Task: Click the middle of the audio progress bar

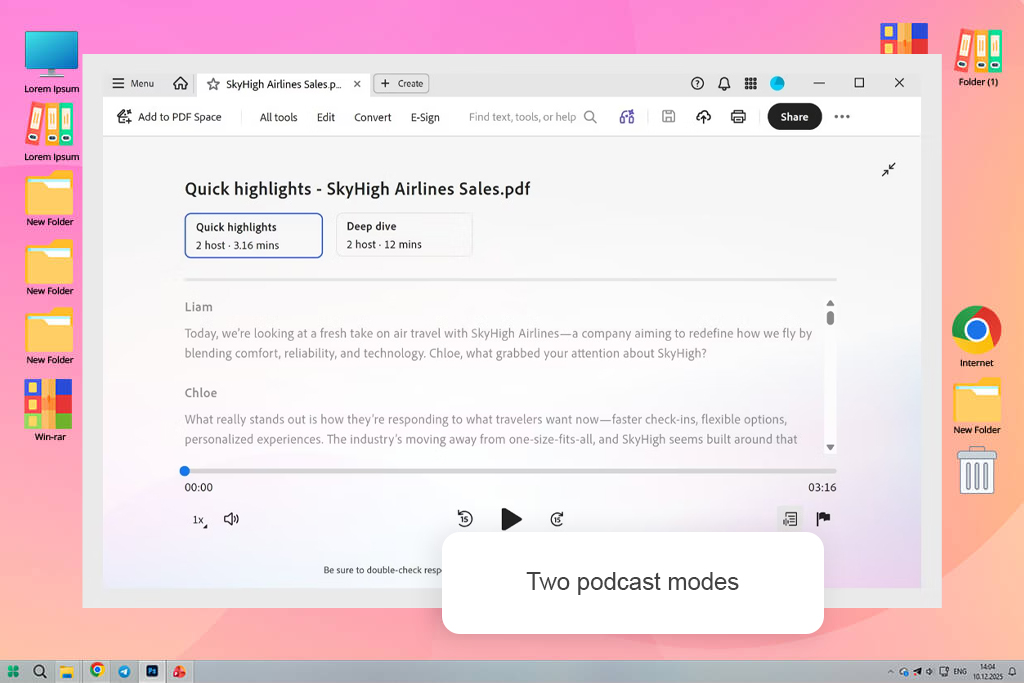Action: [510, 471]
